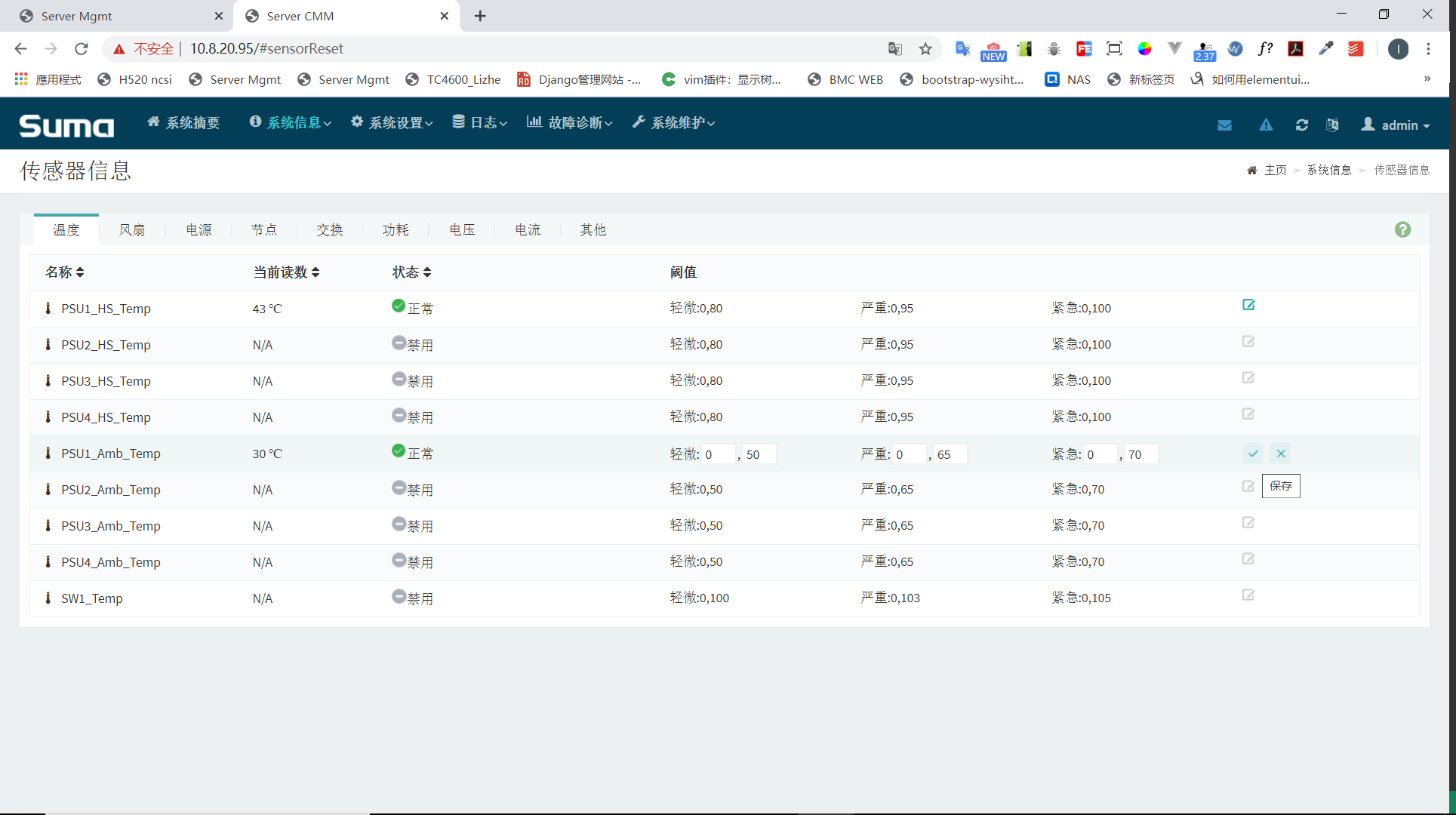Sort the table by 名称 column
Viewport: 1456px width, 815px height.
64,272
